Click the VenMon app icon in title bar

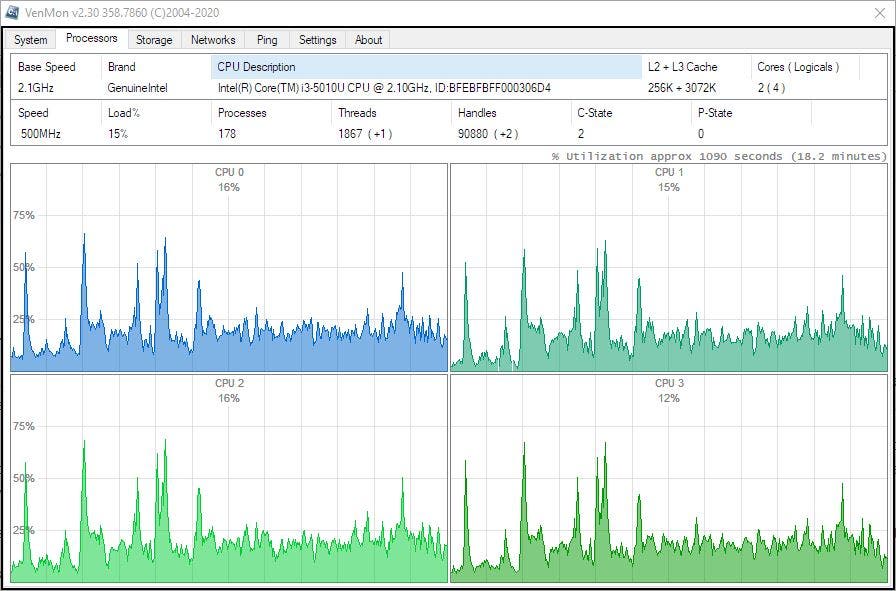click(x=11, y=12)
